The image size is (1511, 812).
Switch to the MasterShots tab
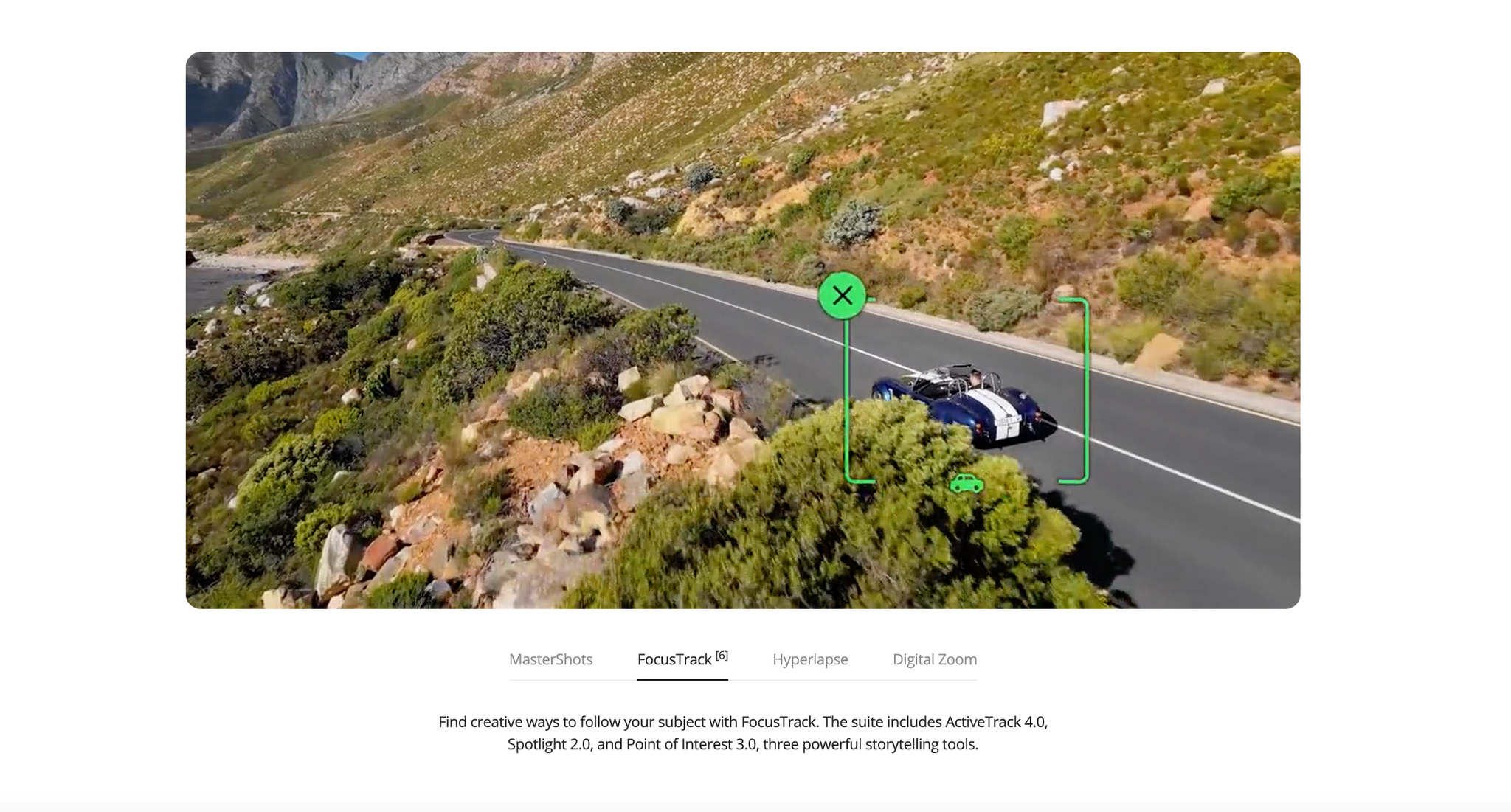[550, 659]
